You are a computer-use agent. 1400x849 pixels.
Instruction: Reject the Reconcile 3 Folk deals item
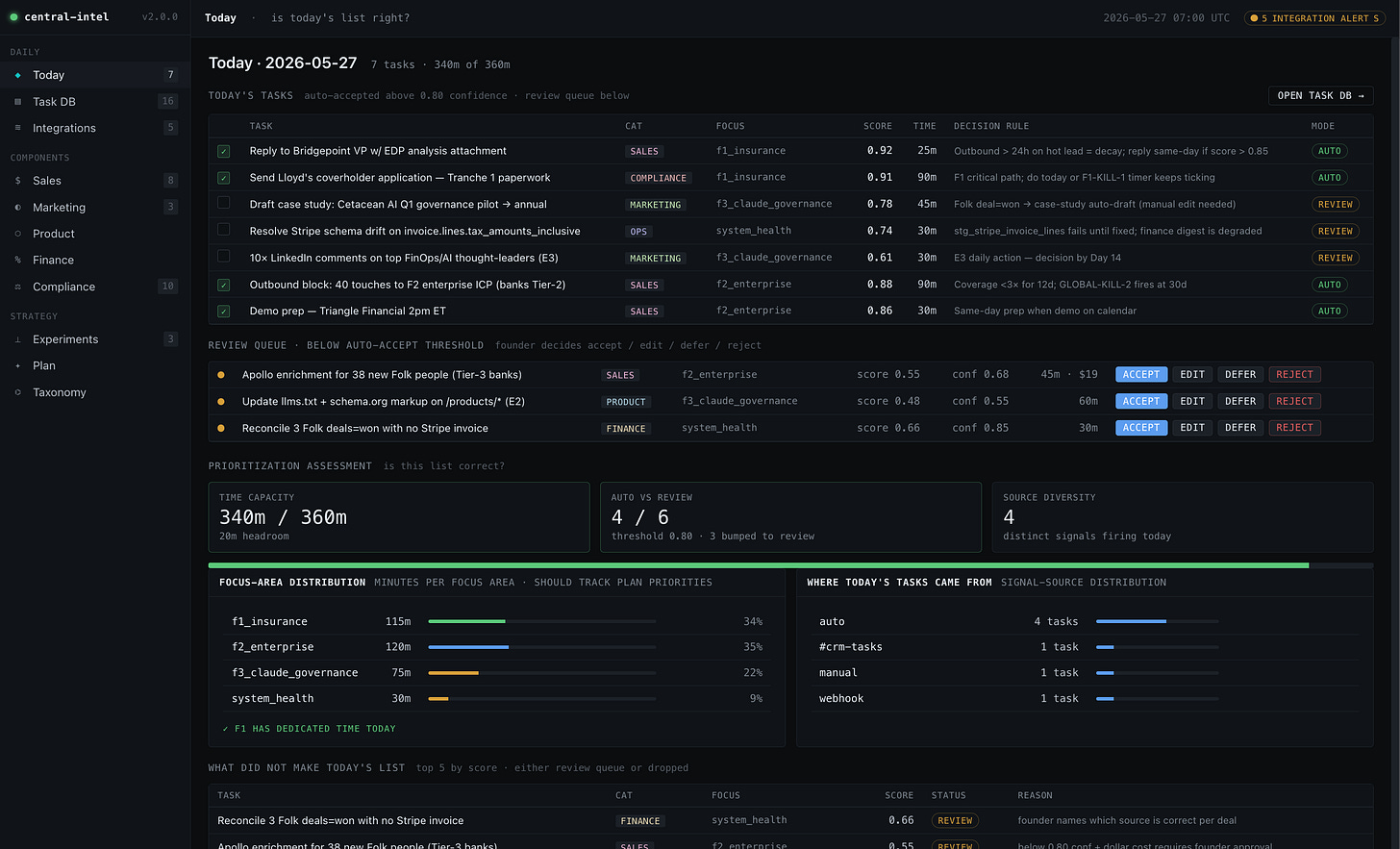(1294, 428)
